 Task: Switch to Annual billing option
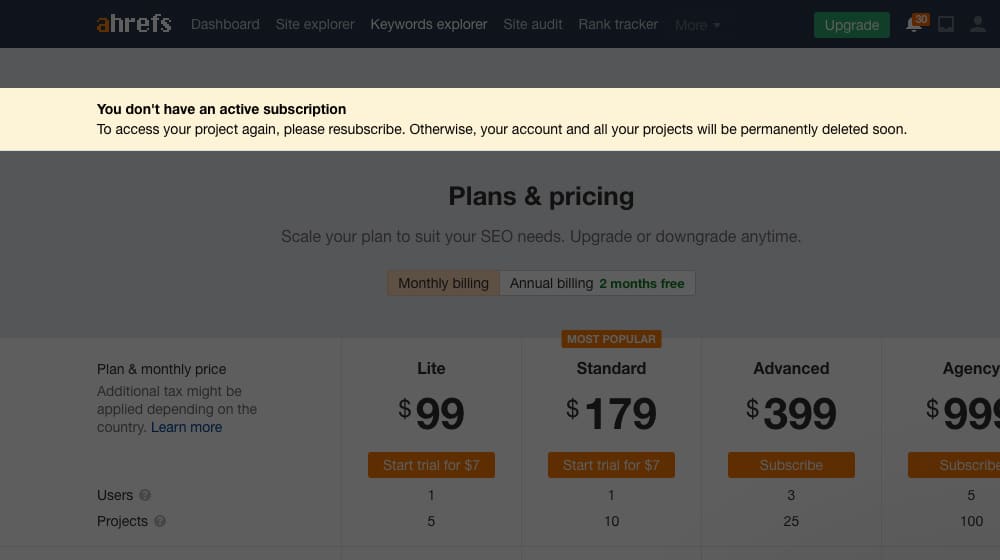click(x=597, y=283)
